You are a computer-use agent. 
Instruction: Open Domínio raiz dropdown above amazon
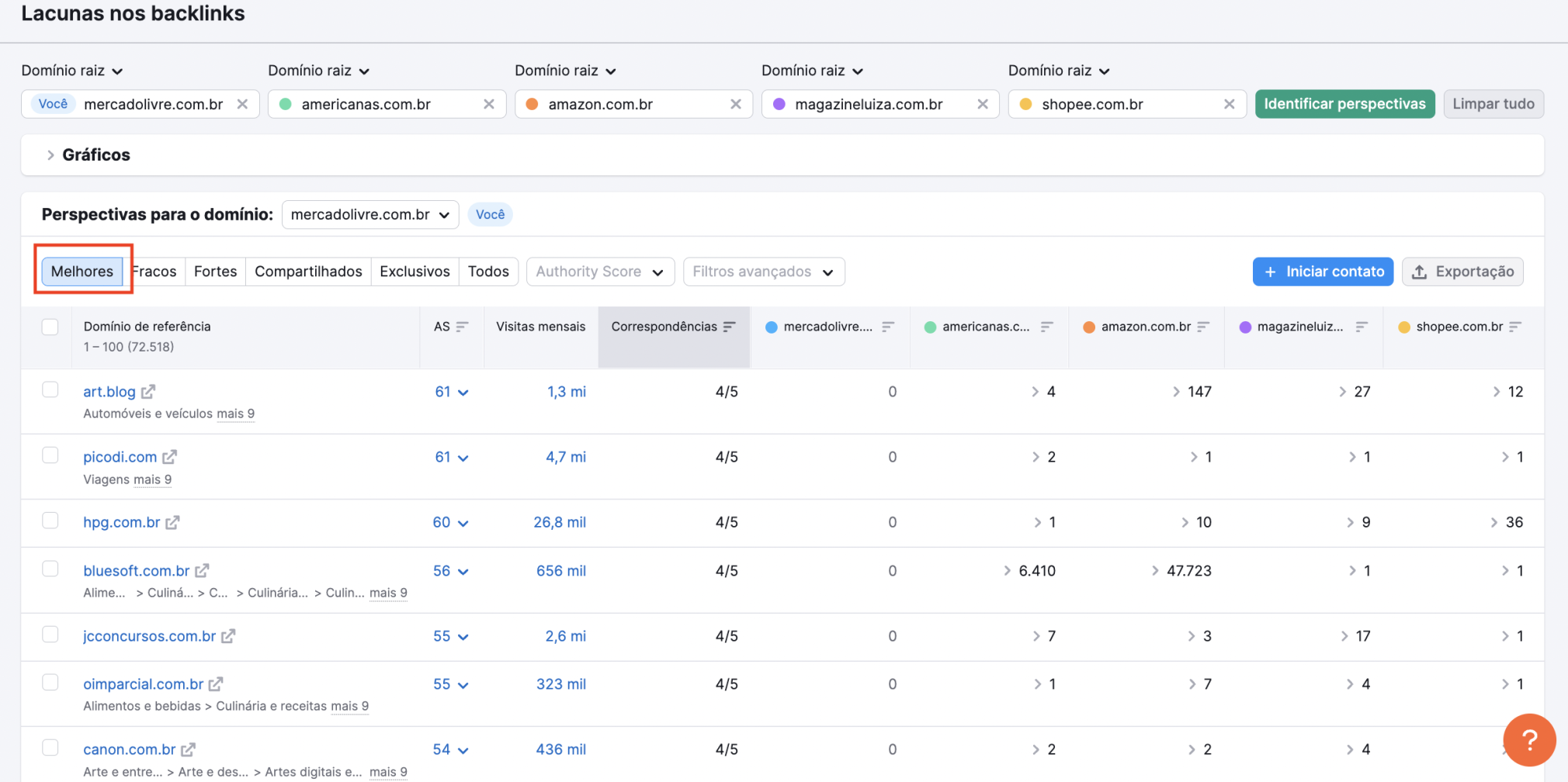click(x=566, y=71)
